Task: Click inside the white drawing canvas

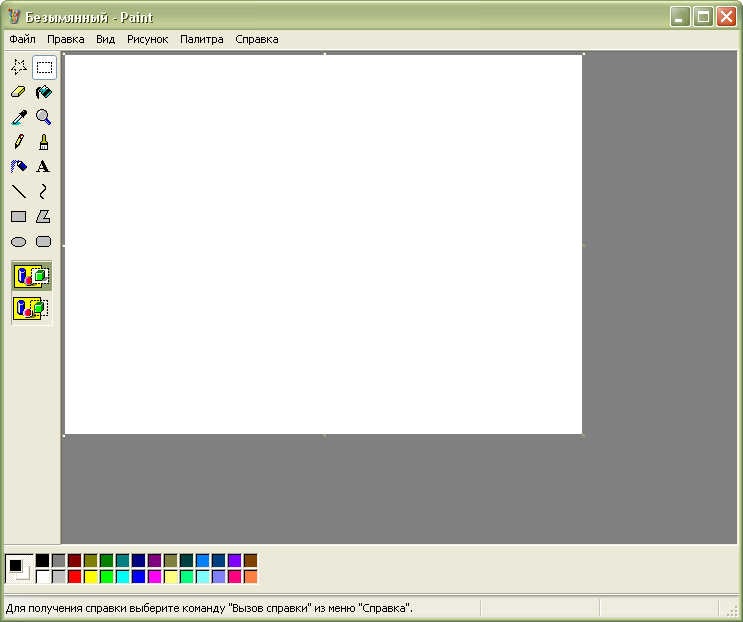Action: tap(323, 244)
